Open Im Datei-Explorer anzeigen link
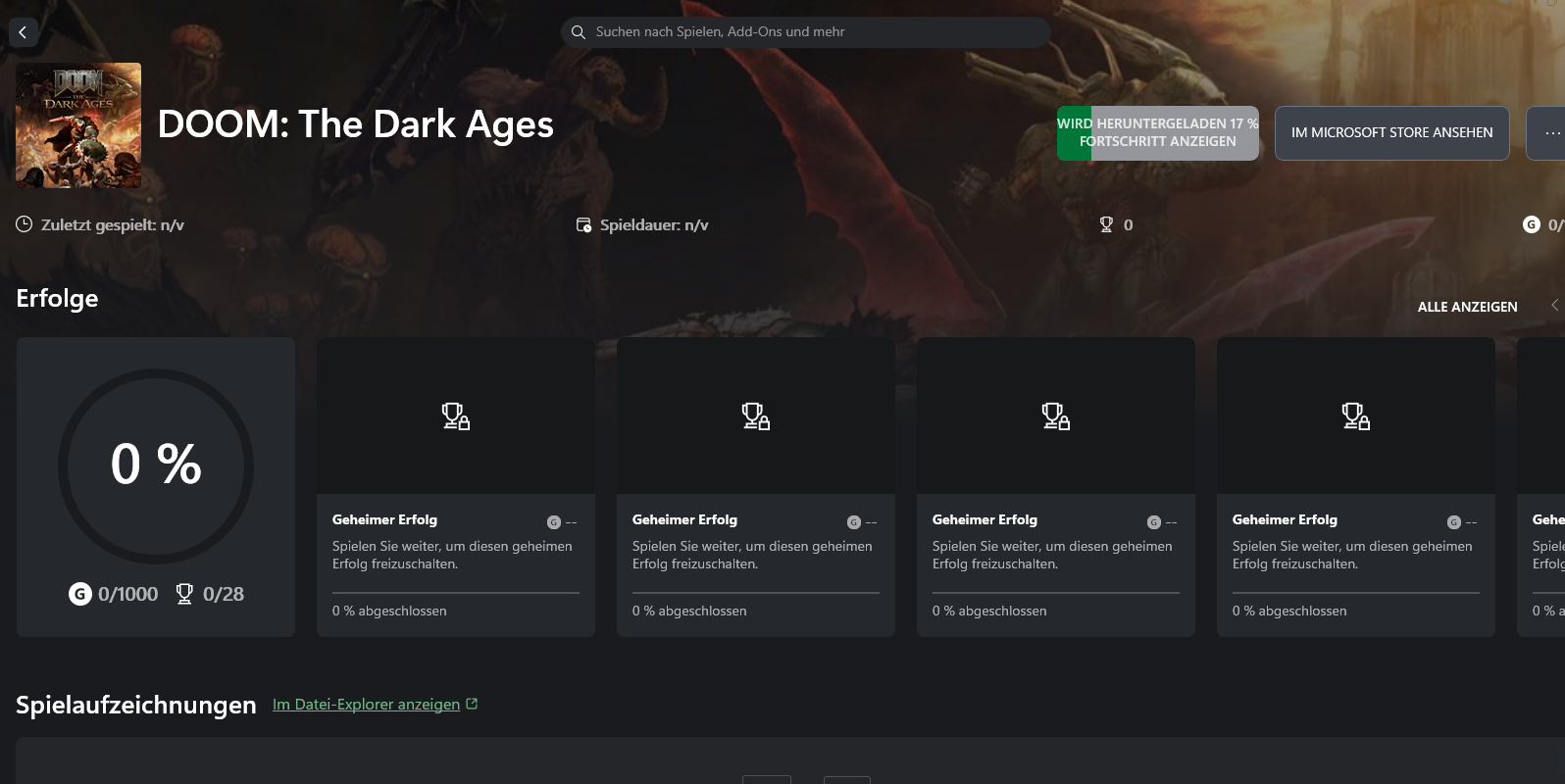 coord(366,705)
